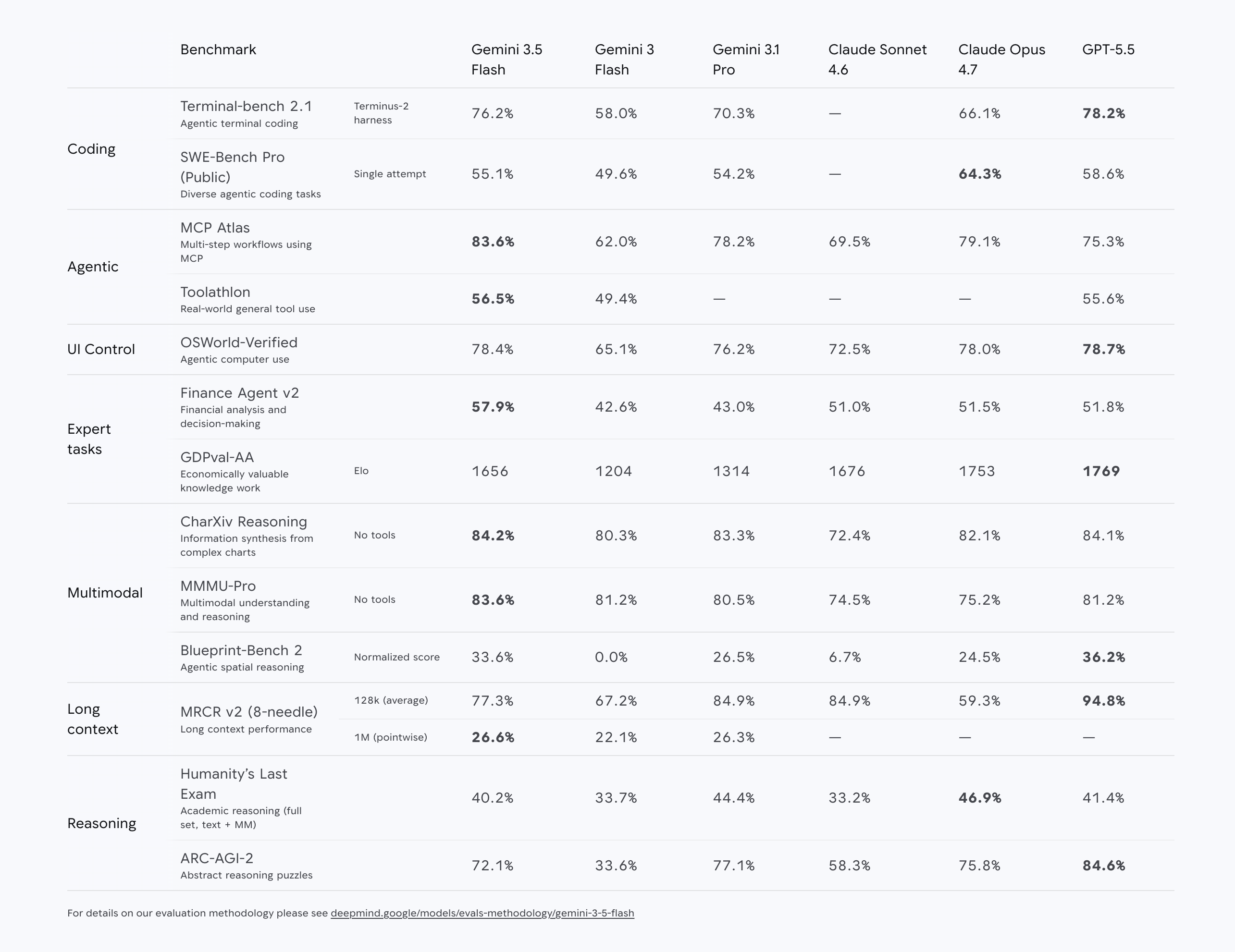Click the GPT-5.5 column header

(x=1108, y=50)
